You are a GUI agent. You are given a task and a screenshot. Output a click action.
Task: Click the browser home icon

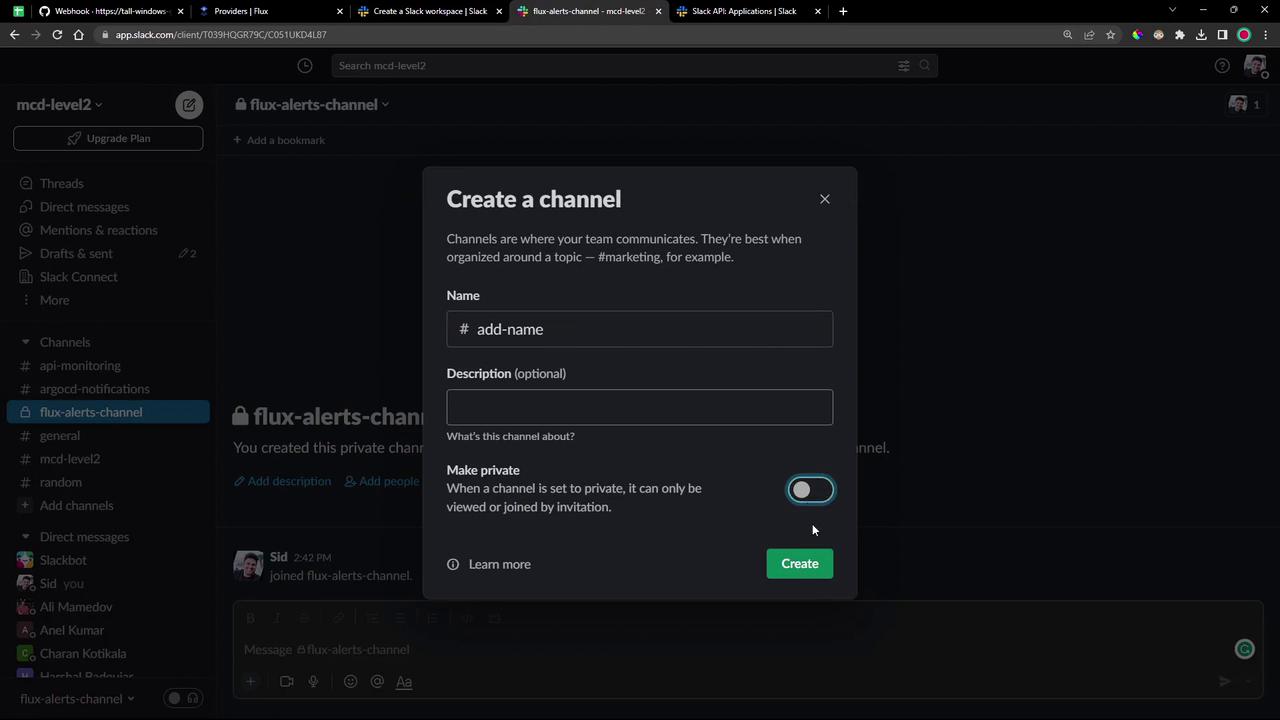point(79,35)
